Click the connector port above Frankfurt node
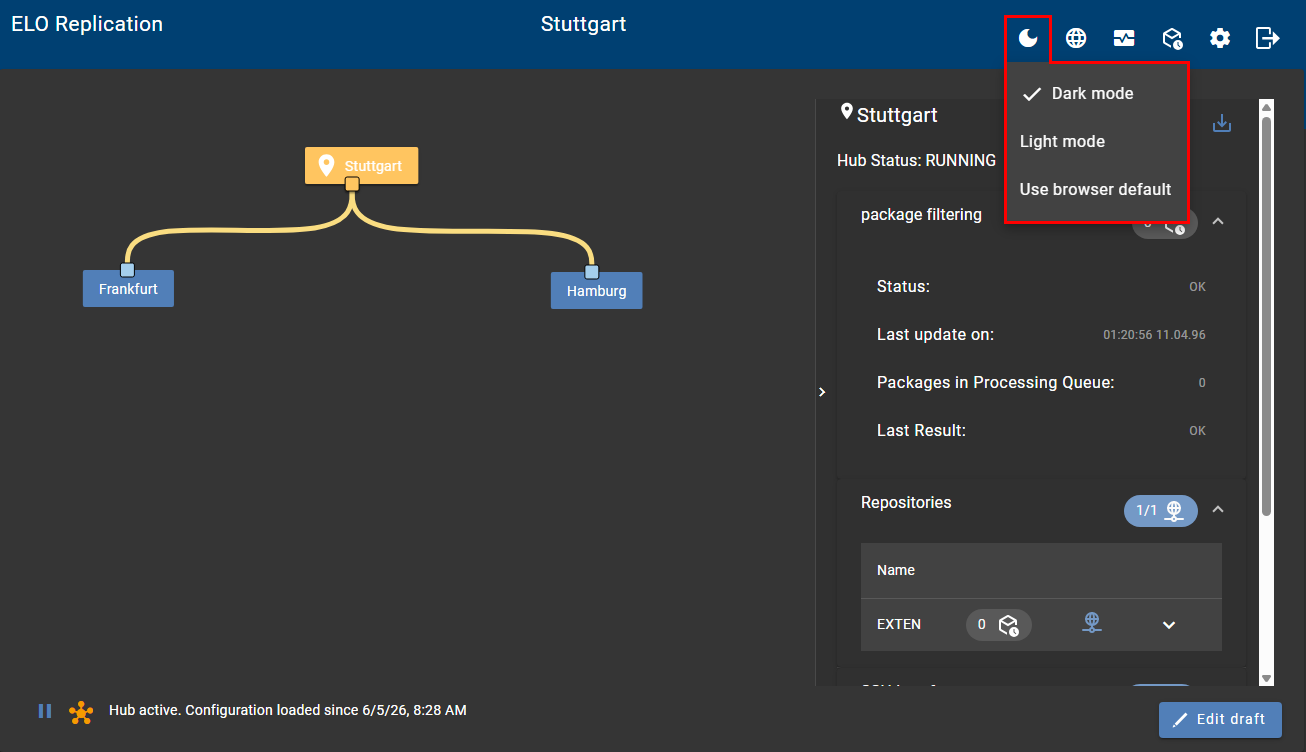The width and height of the screenshot is (1306, 752). [127, 270]
